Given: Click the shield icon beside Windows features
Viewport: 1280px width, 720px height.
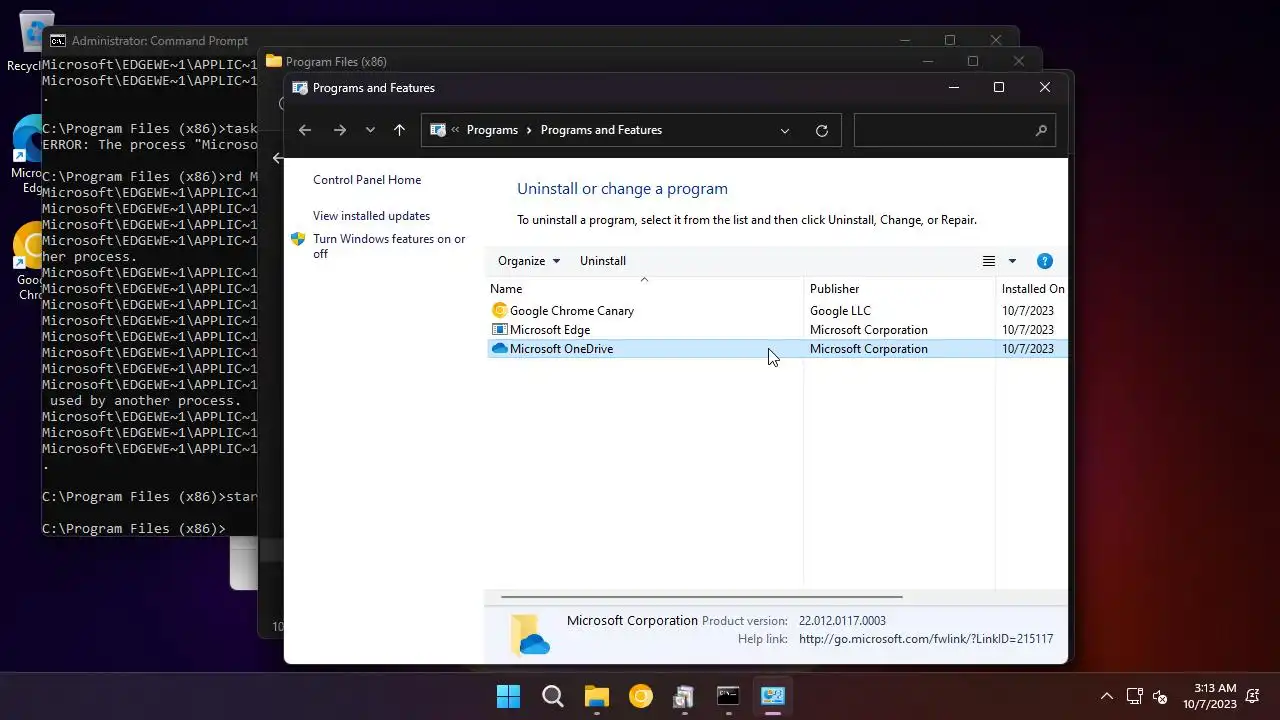Looking at the screenshot, I should (298, 239).
